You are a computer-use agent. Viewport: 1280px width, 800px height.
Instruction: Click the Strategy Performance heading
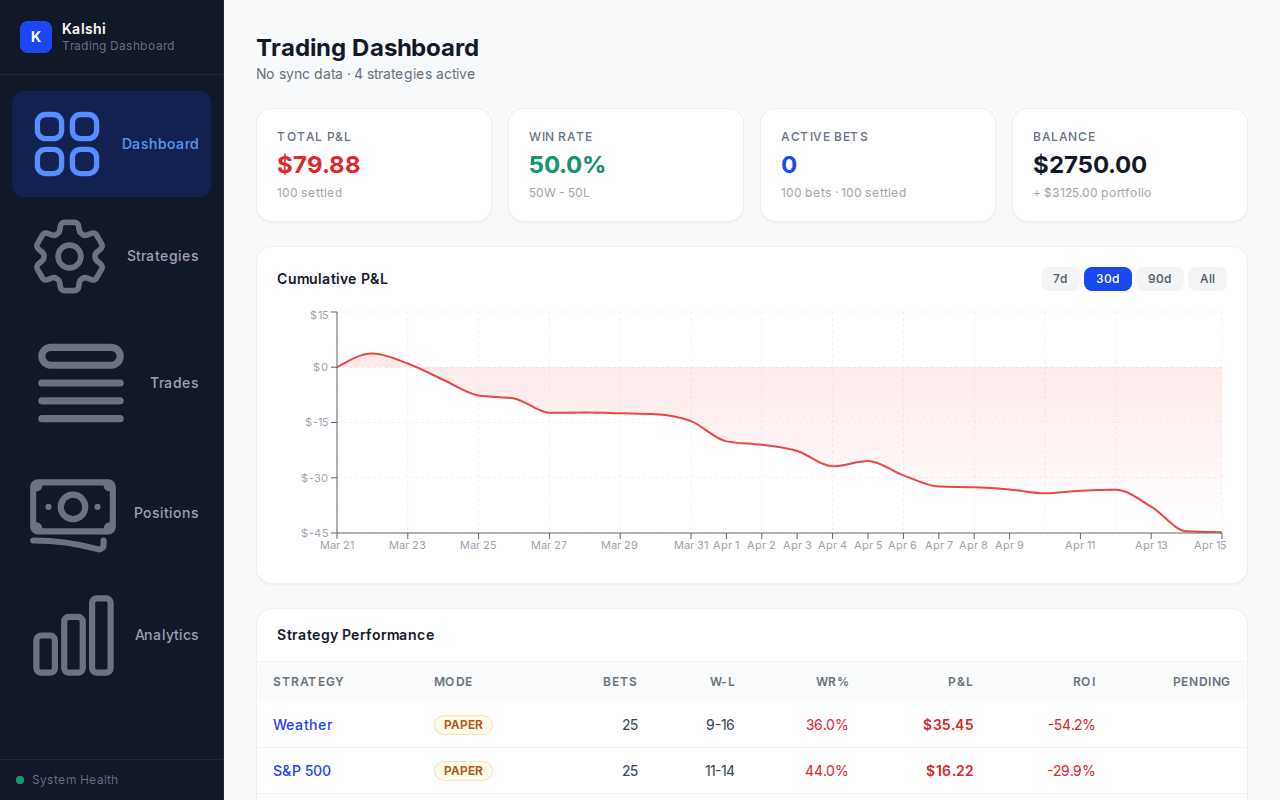(x=355, y=635)
